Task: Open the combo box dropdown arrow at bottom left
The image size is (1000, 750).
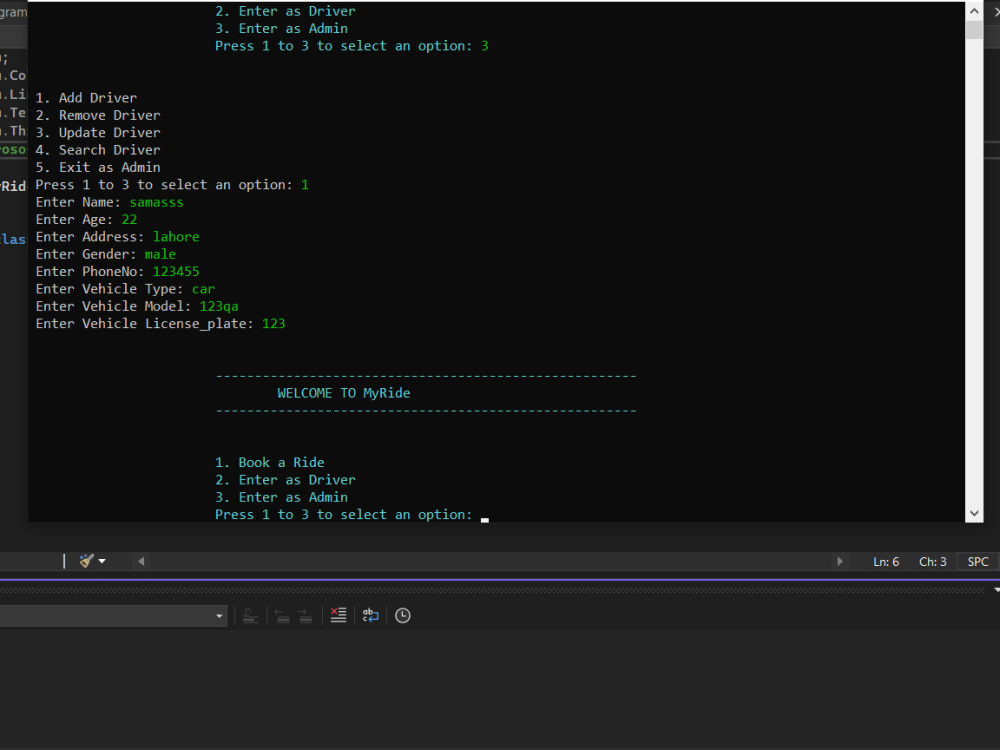Action: click(219, 615)
